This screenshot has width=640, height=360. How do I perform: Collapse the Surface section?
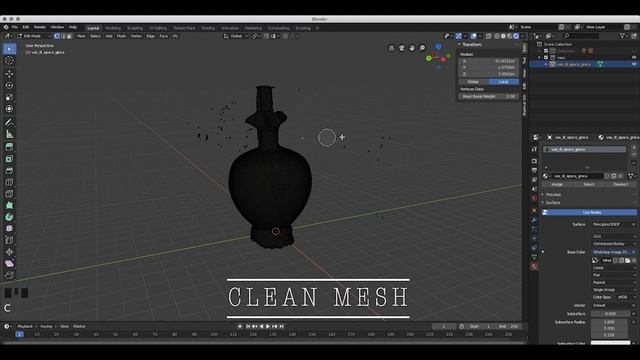click(553, 203)
